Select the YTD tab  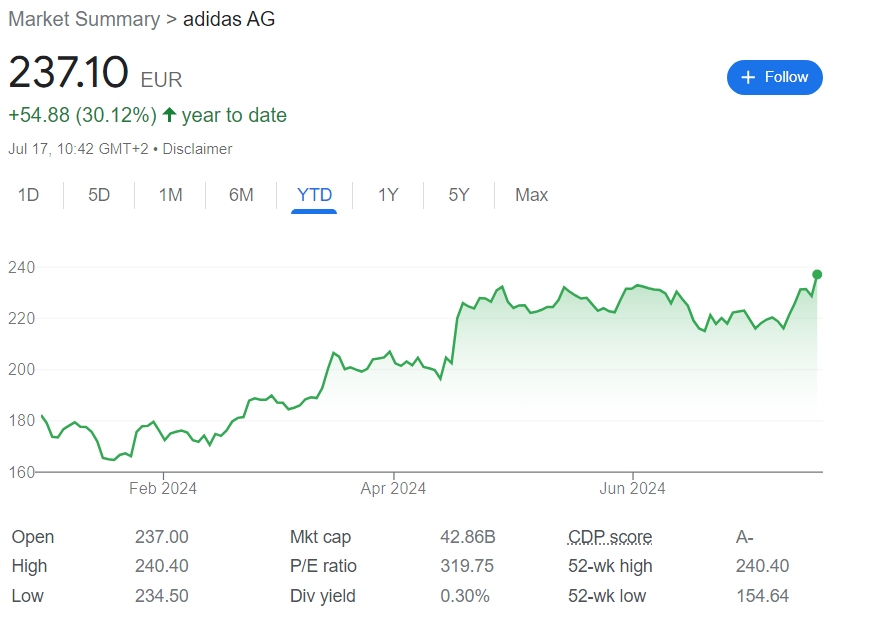pos(314,195)
